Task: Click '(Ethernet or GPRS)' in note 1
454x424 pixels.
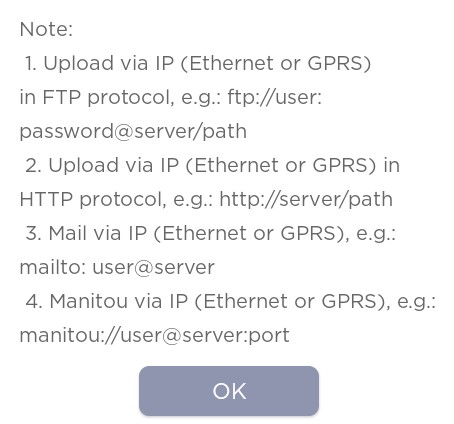Action: click(x=276, y=63)
